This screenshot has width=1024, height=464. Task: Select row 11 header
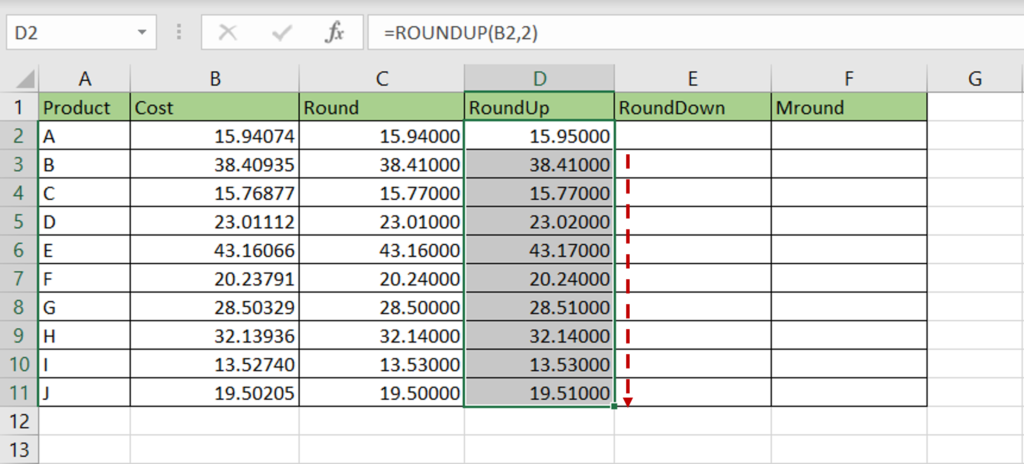(19, 393)
